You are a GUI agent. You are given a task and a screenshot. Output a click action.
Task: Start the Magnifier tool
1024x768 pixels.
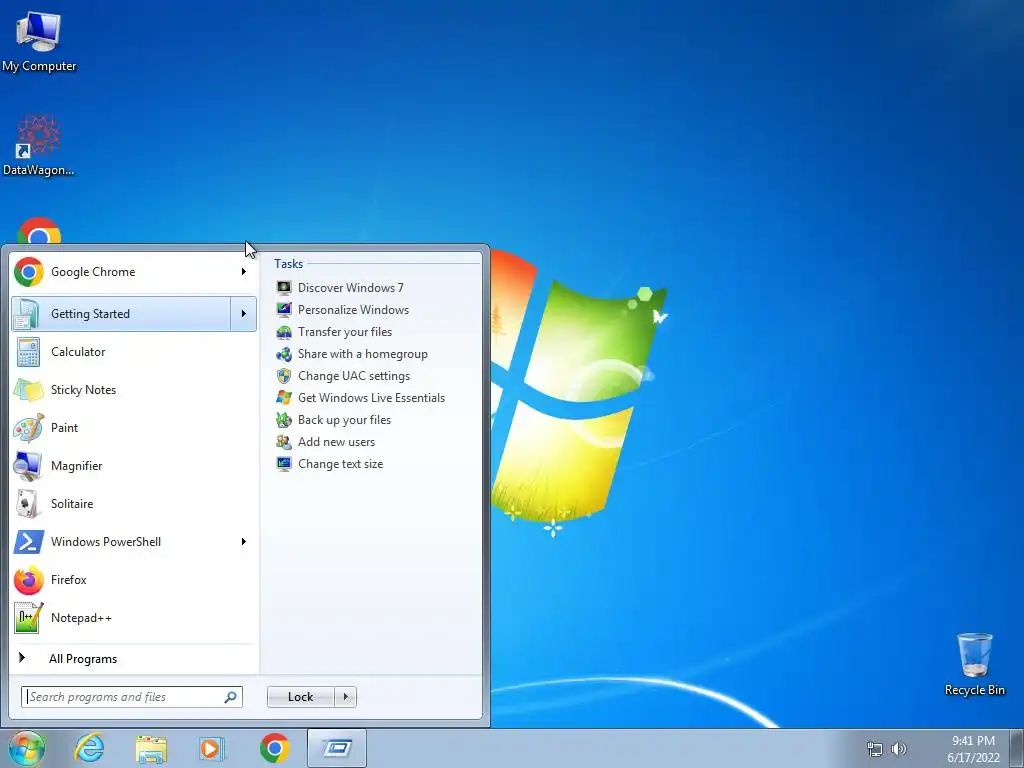pyautogui.click(x=133, y=466)
